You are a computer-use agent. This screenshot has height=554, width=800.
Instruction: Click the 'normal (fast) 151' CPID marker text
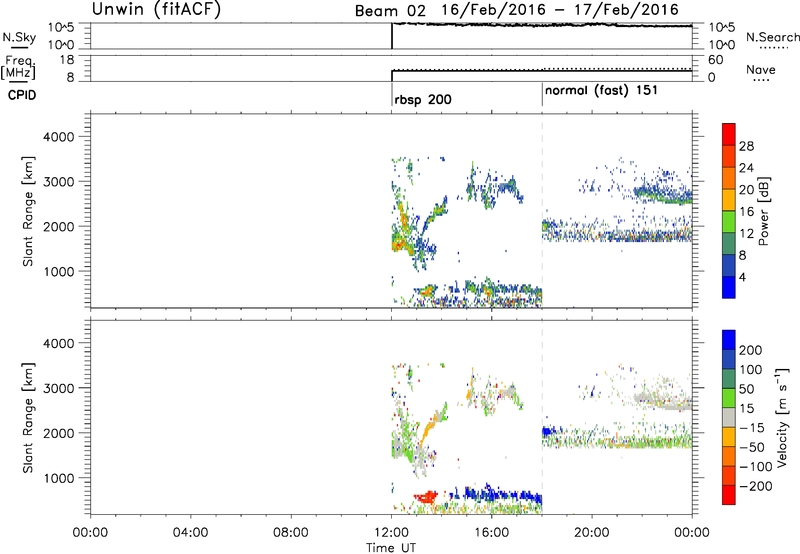(602, 91)
